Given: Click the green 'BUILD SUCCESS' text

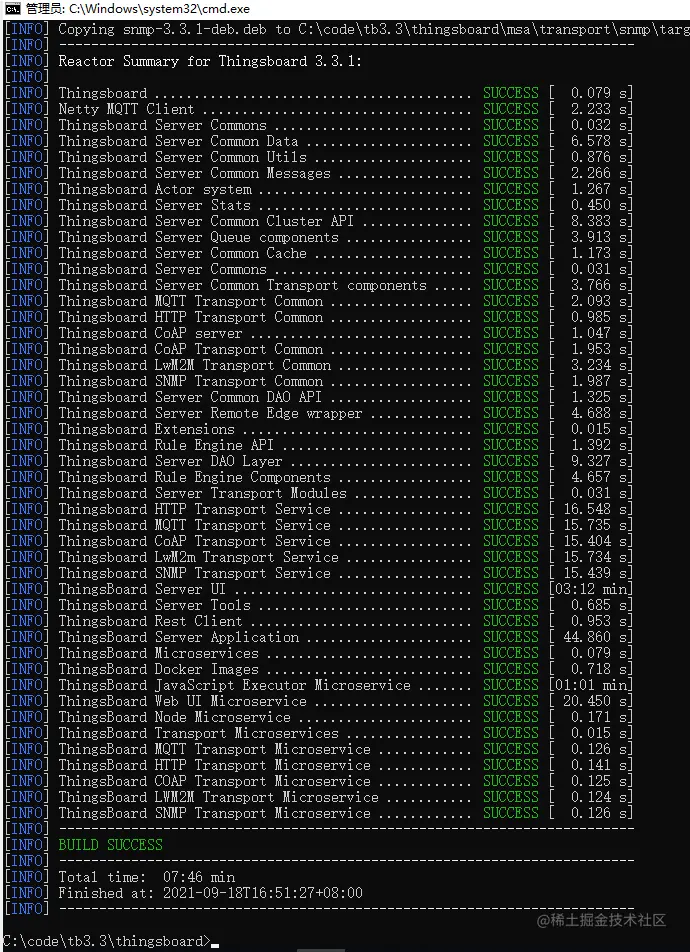Looking at the screenshot, I should tap(111, 845).
